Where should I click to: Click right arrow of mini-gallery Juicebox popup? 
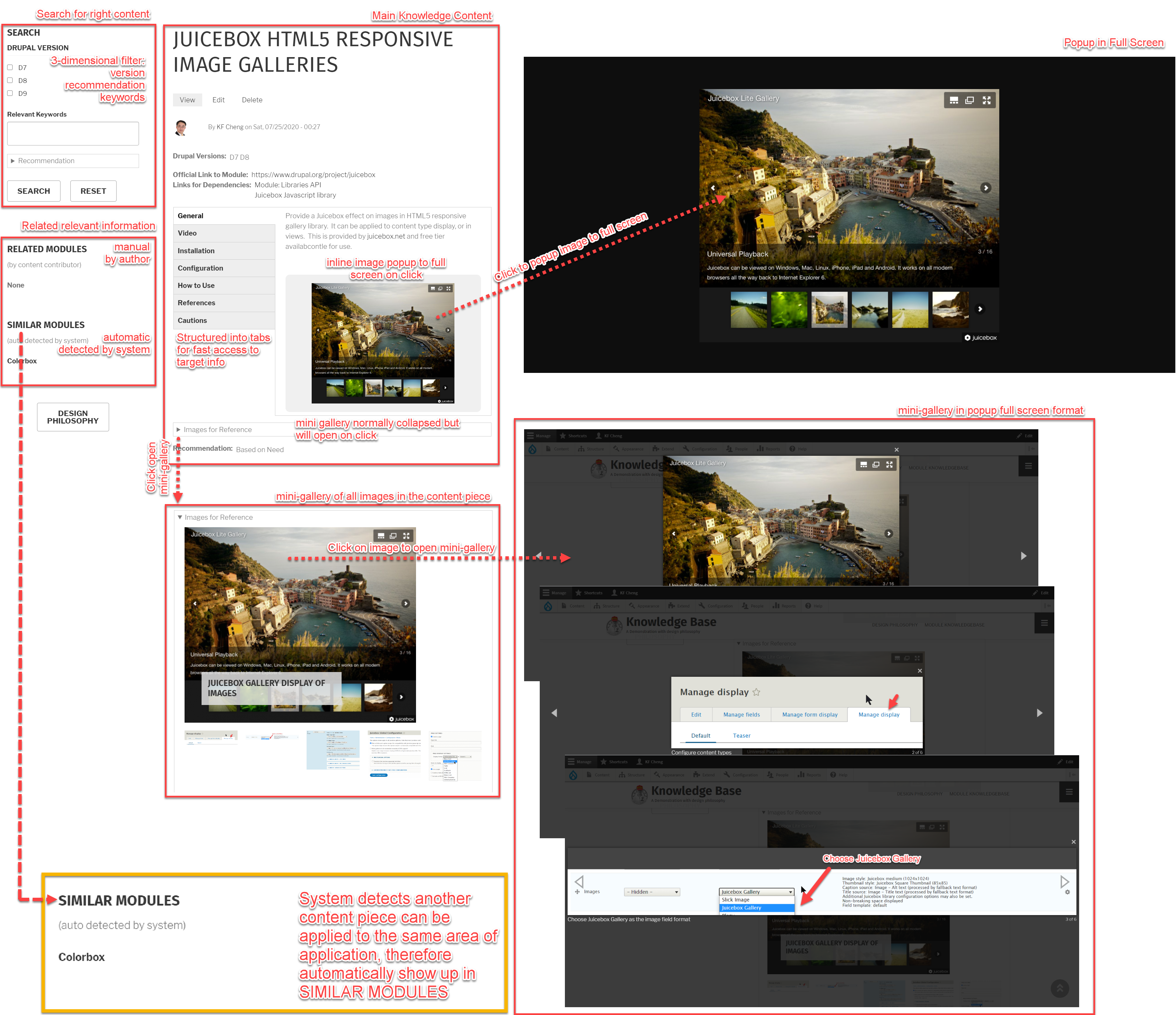(x=1024, y=556)
